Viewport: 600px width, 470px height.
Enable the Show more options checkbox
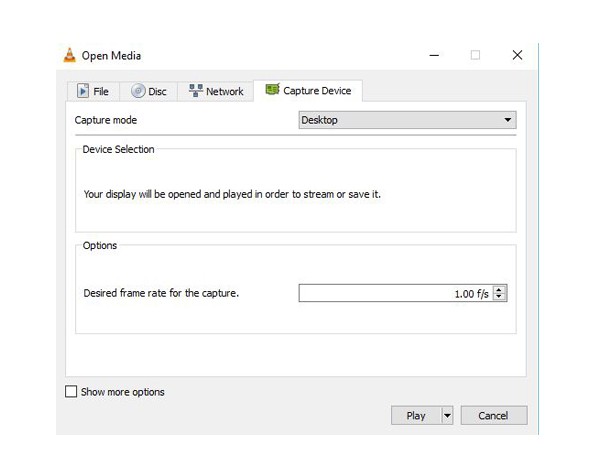(x=71, y=392)
